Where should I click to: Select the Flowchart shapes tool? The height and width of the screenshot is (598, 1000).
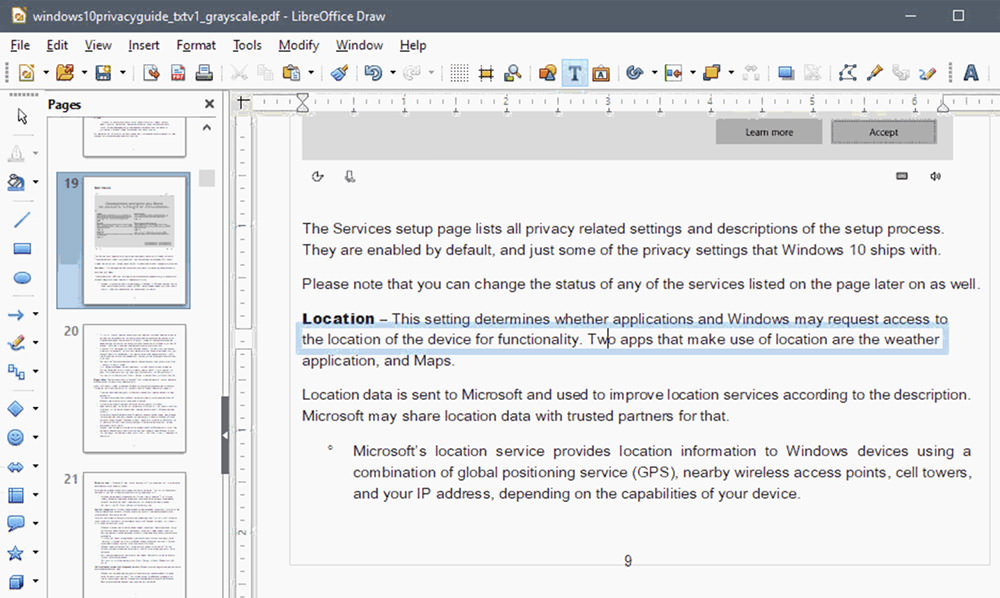[x=16, y=495]
